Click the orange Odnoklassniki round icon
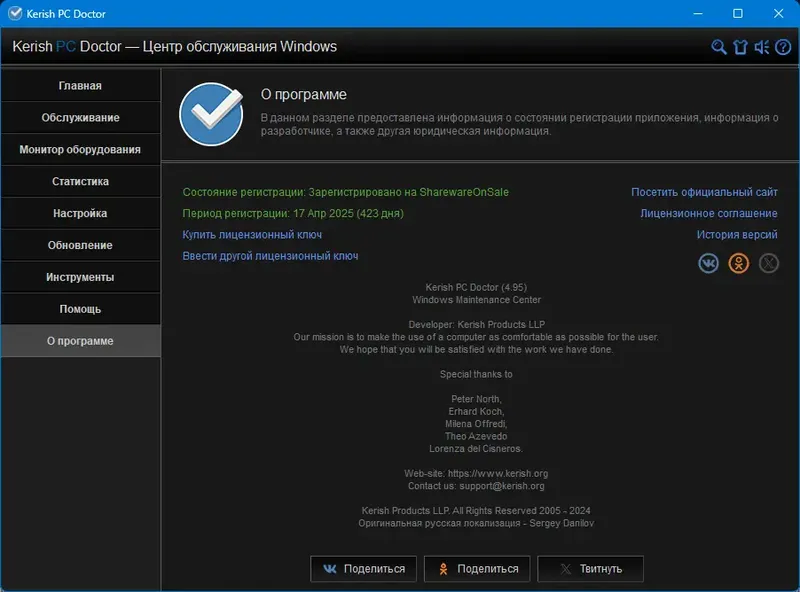800x592 pixels. [x=738, y=263]
